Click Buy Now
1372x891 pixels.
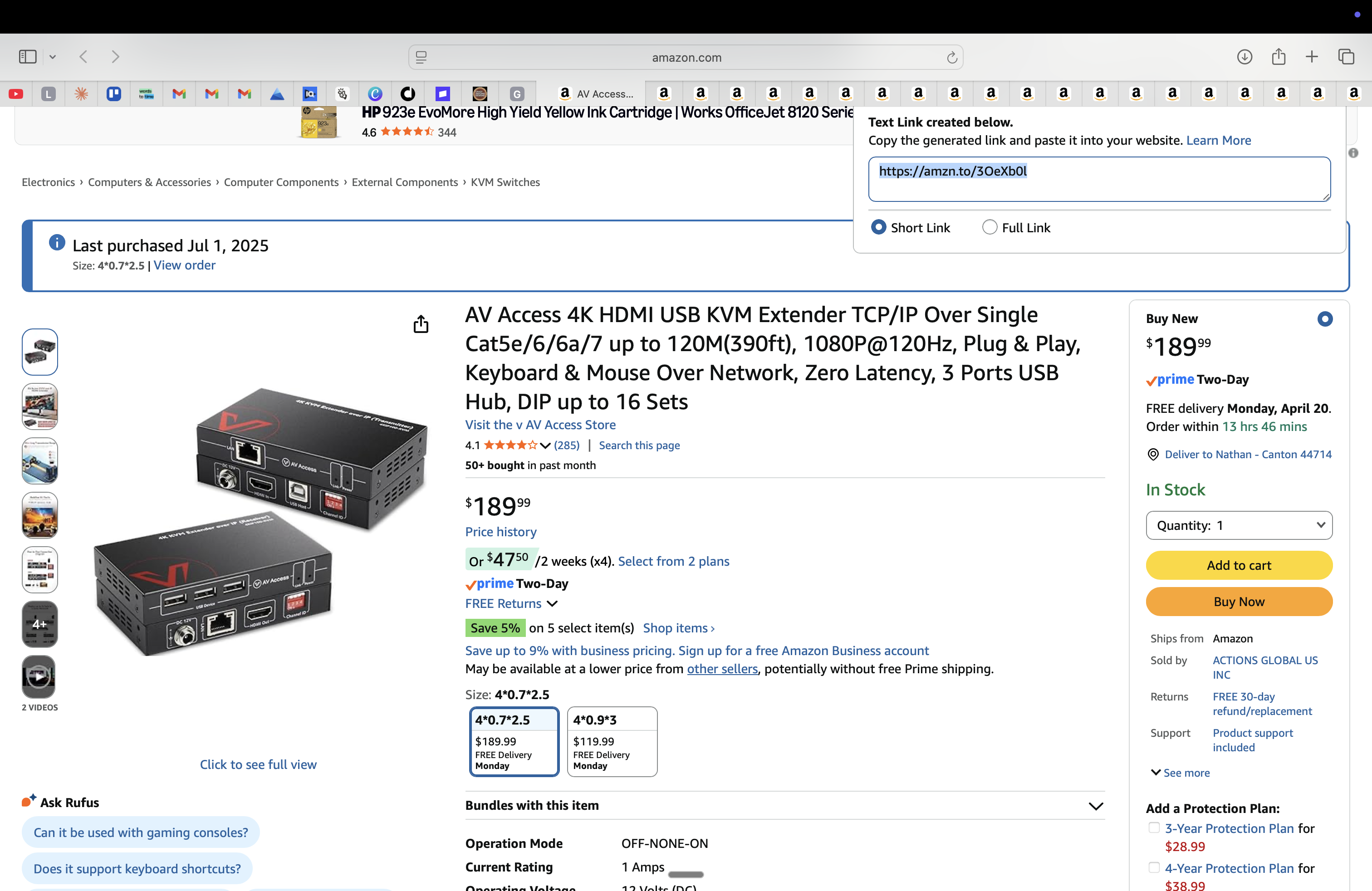click(x=1239, y=602)
